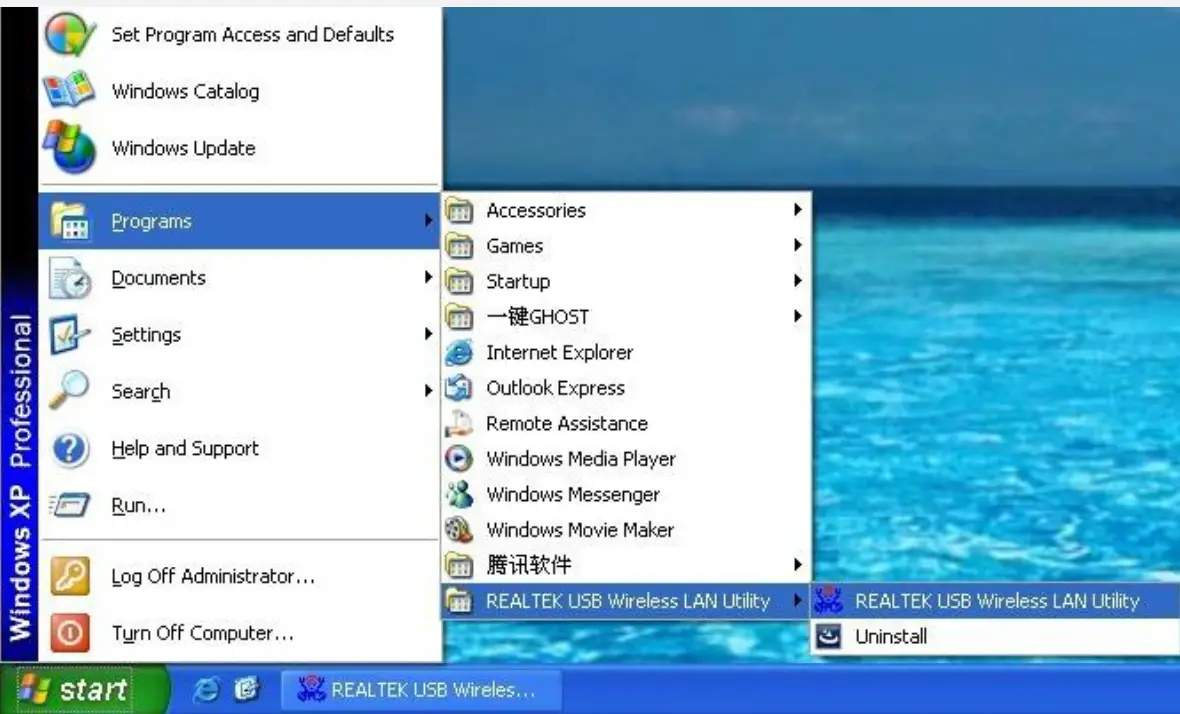Image resolution: width=1180 pixels, height=714 pixels.
Task: Select Set Program Access and Defaults
Action: coord(239,35)
